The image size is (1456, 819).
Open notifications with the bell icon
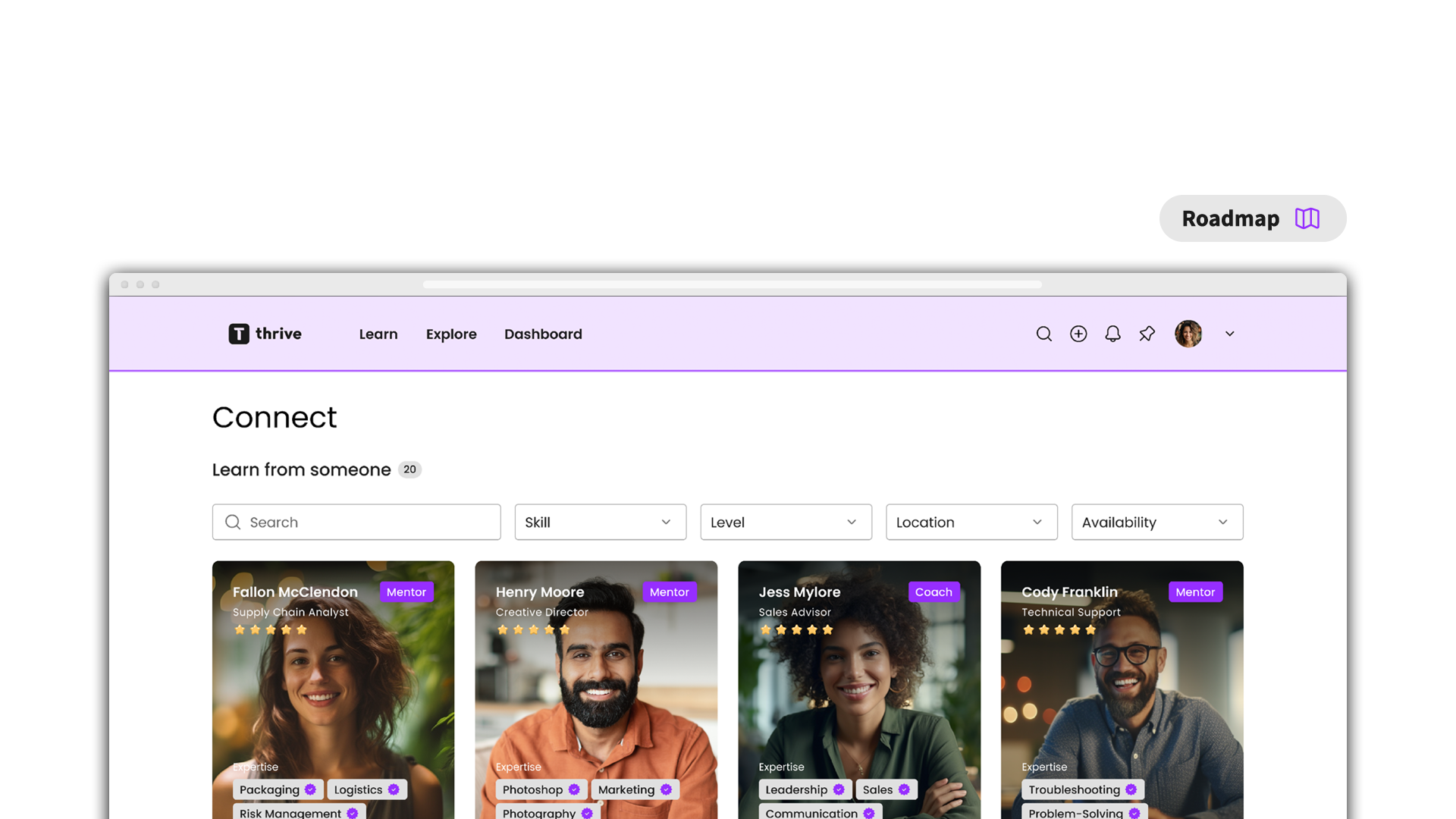(x=1113, y=334)
